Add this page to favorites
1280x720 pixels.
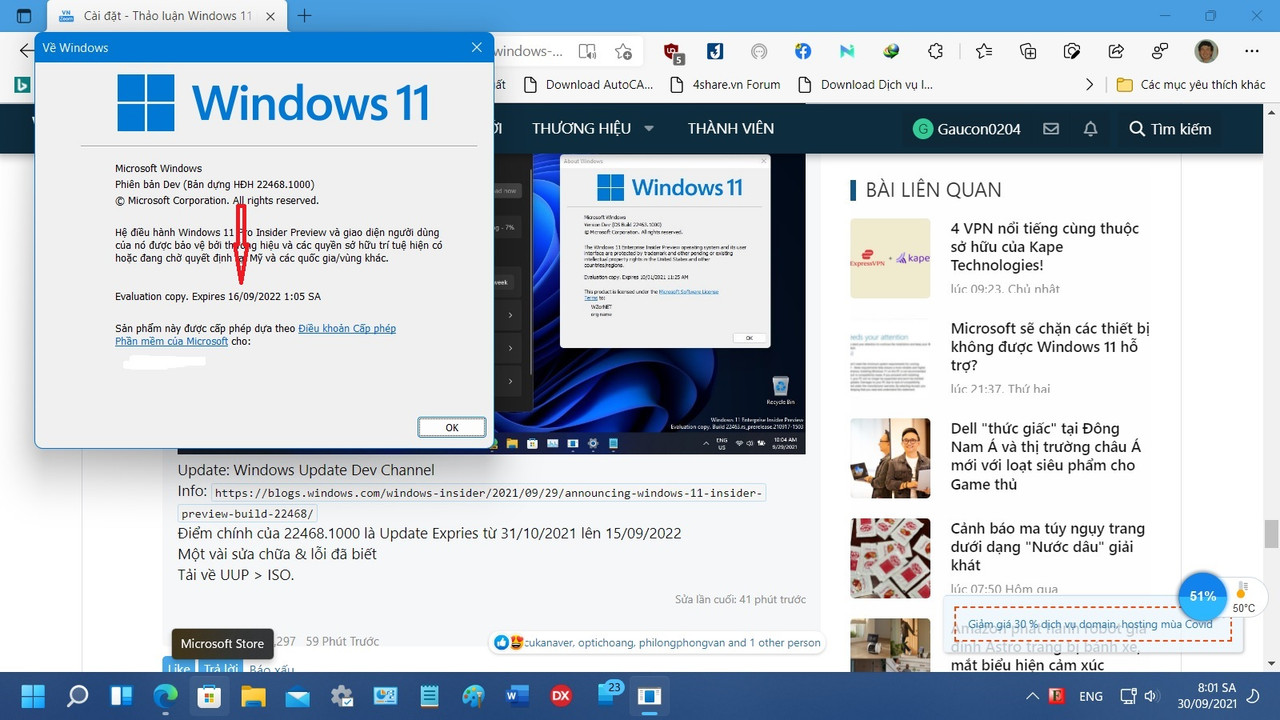click(x=624, y=51)
